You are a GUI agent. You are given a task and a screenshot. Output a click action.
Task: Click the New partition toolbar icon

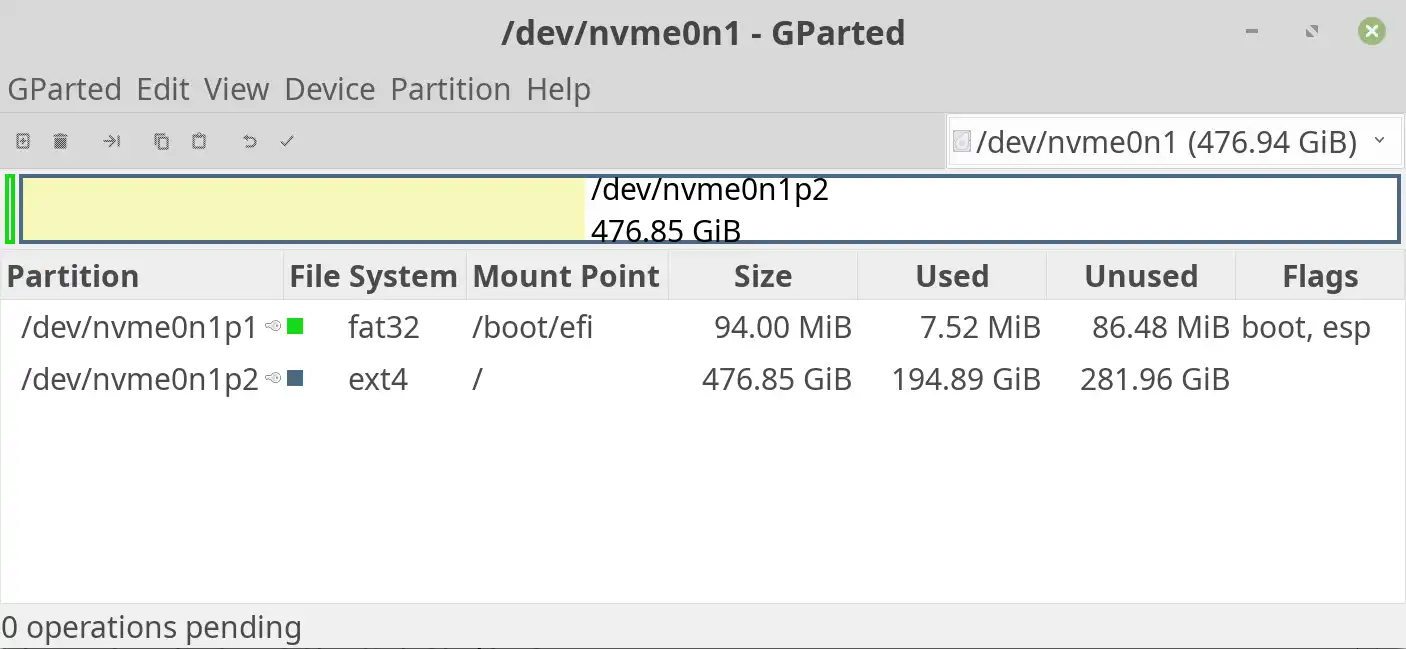(23, 142)
